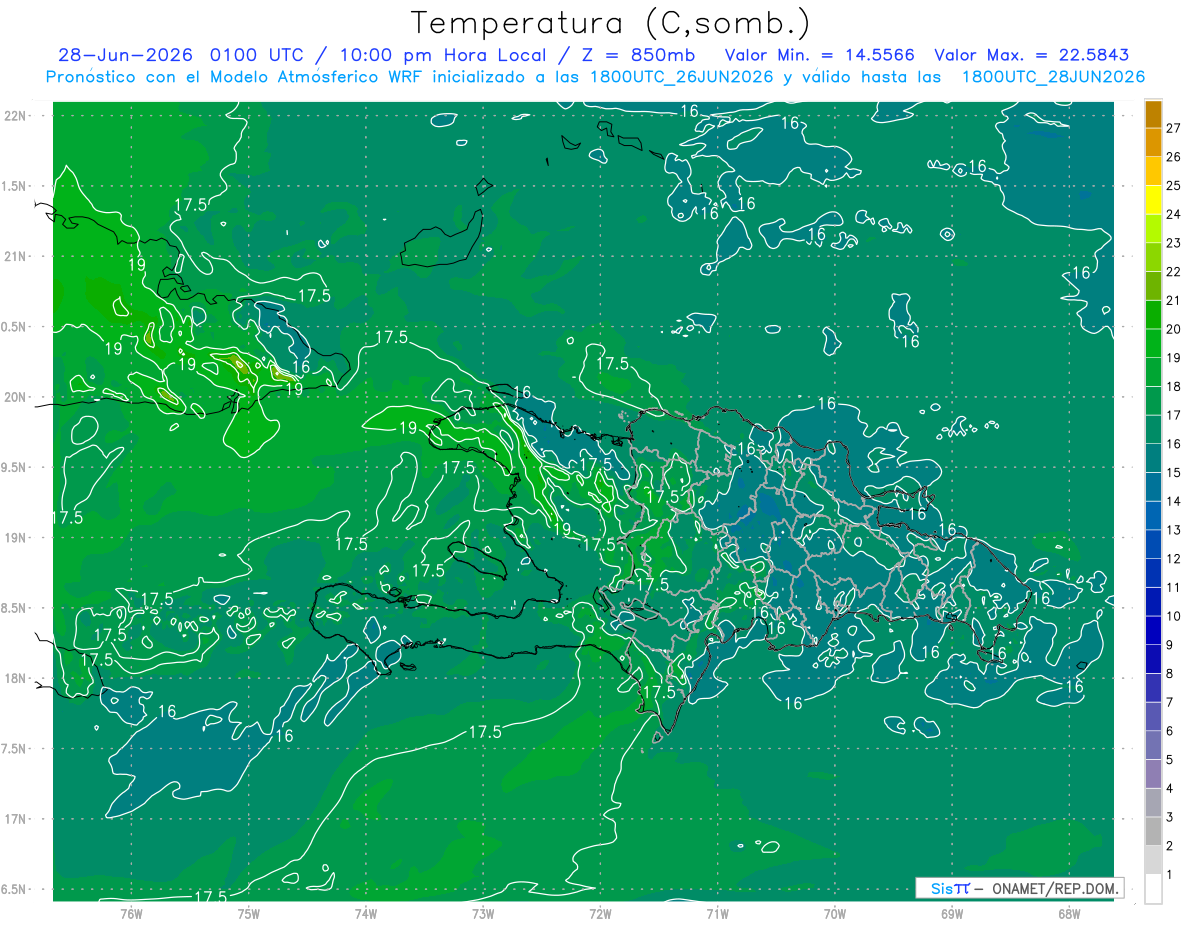Click the color bar segment between 15 and 16

(1153, 458)
